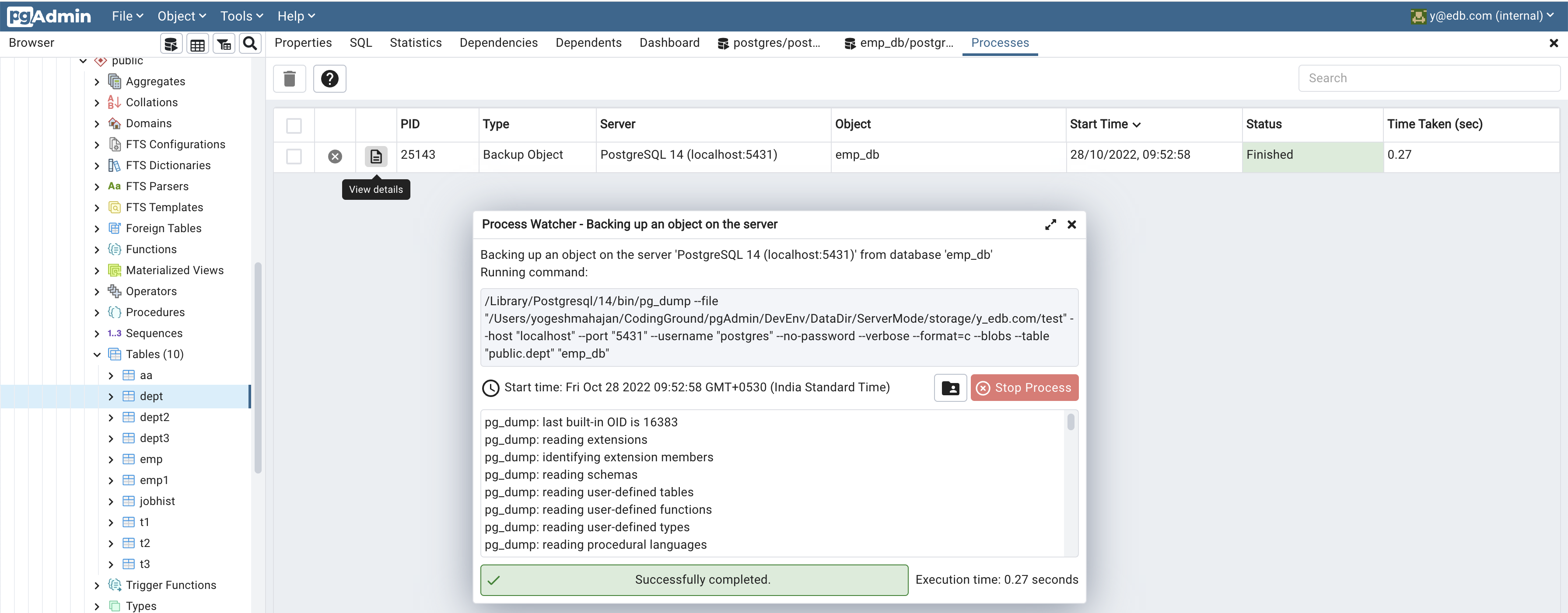The height and width of the screenshot is (613, 1568).
Task: Select the header checkbox to select all processes
Action: pyautogui.click(x=294, y=125)
